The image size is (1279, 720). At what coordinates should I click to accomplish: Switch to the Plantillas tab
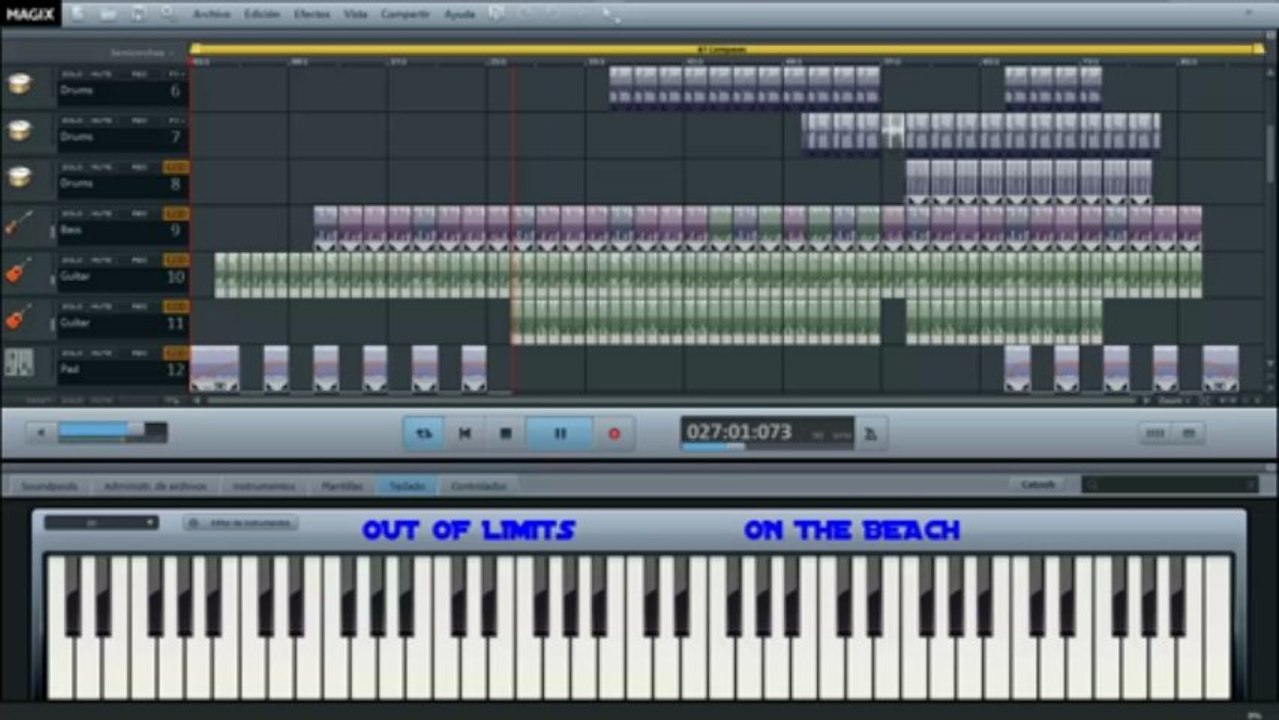click(341, 486)
